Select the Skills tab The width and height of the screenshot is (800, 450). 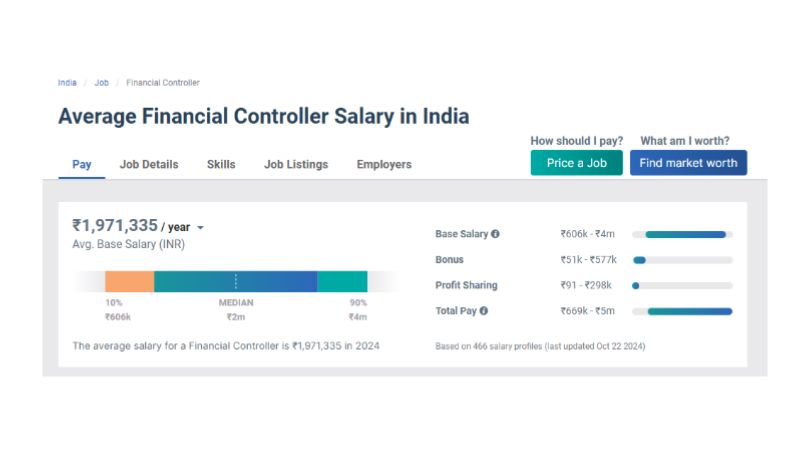click(221, 165)
